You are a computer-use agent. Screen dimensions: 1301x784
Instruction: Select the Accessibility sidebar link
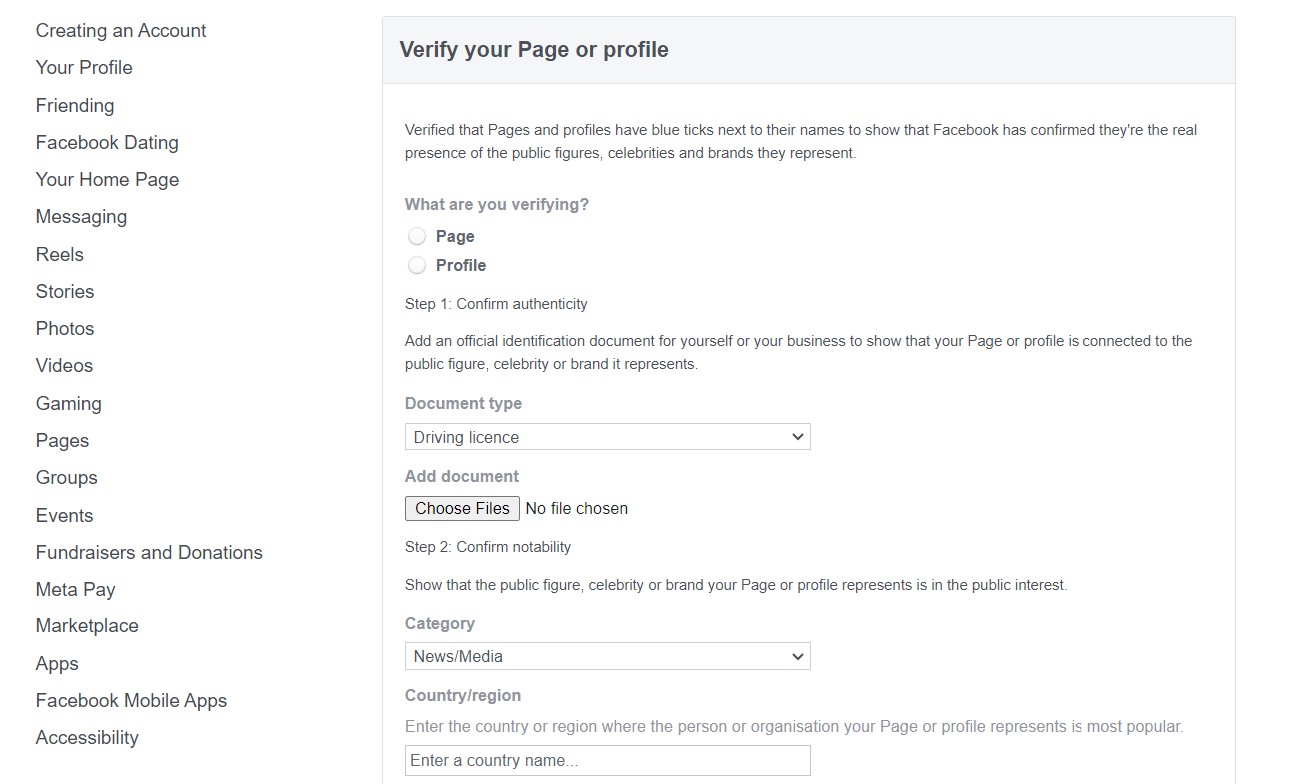87,738
